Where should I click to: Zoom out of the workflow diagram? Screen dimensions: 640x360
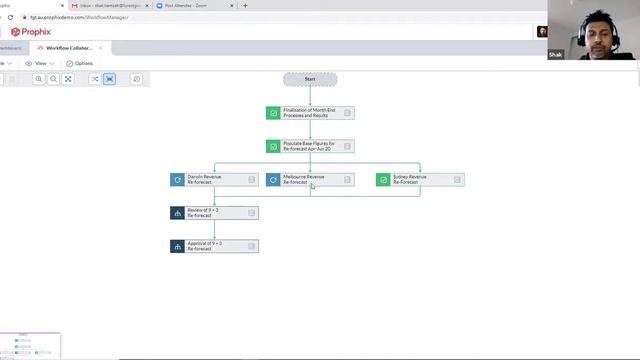tap(53, 79)
